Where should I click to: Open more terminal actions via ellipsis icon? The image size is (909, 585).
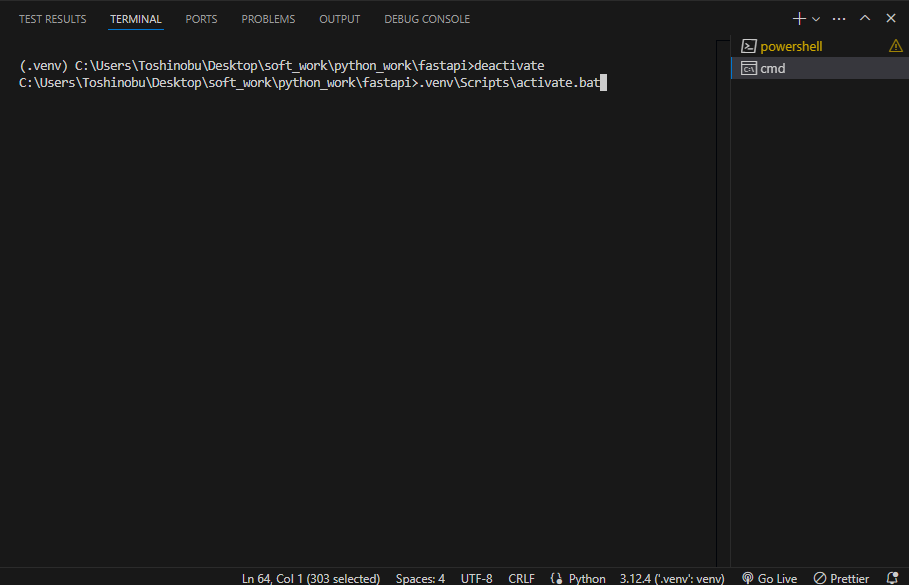[838, 17]
